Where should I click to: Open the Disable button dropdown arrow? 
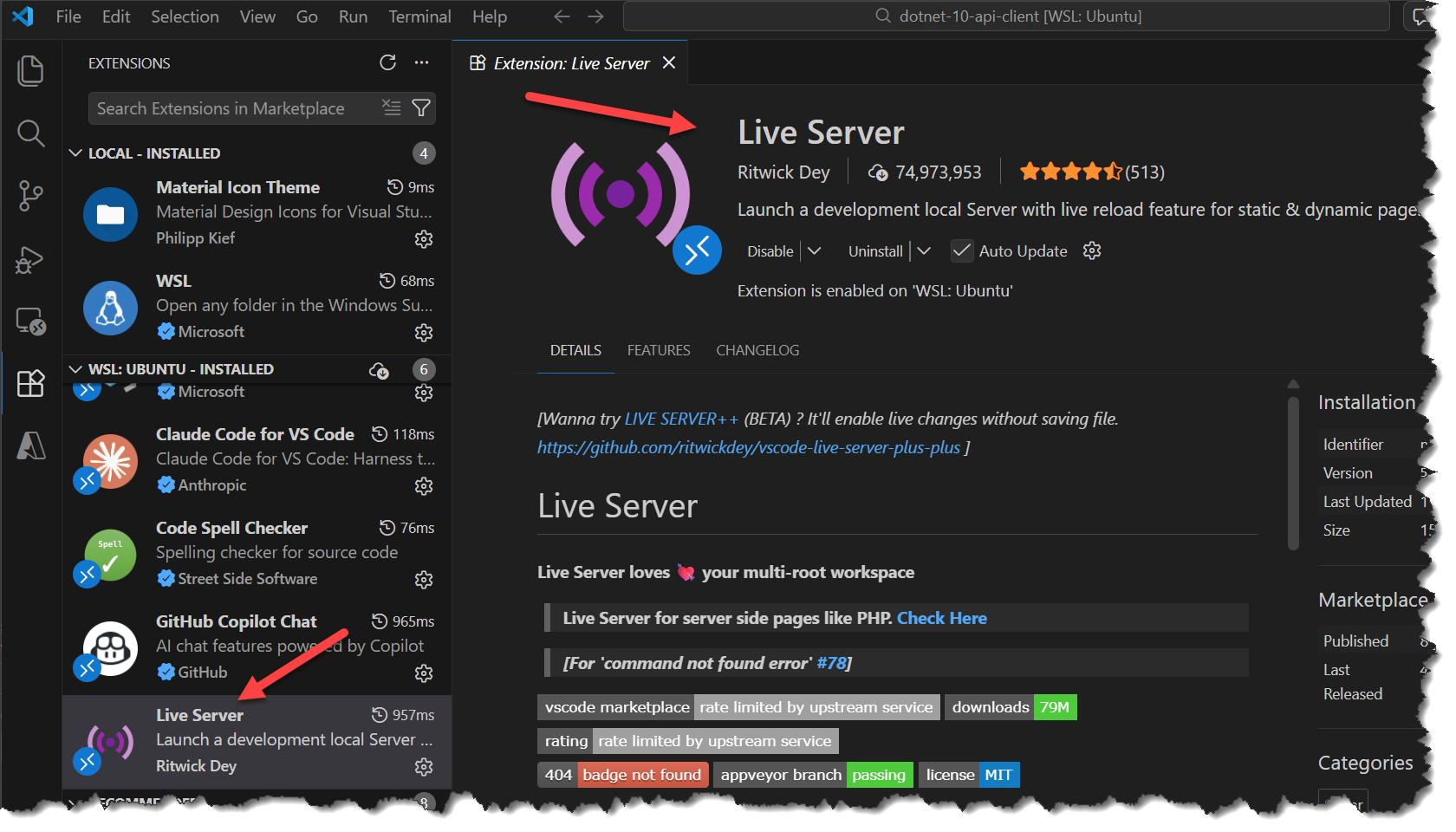click(x=815, y=250)
